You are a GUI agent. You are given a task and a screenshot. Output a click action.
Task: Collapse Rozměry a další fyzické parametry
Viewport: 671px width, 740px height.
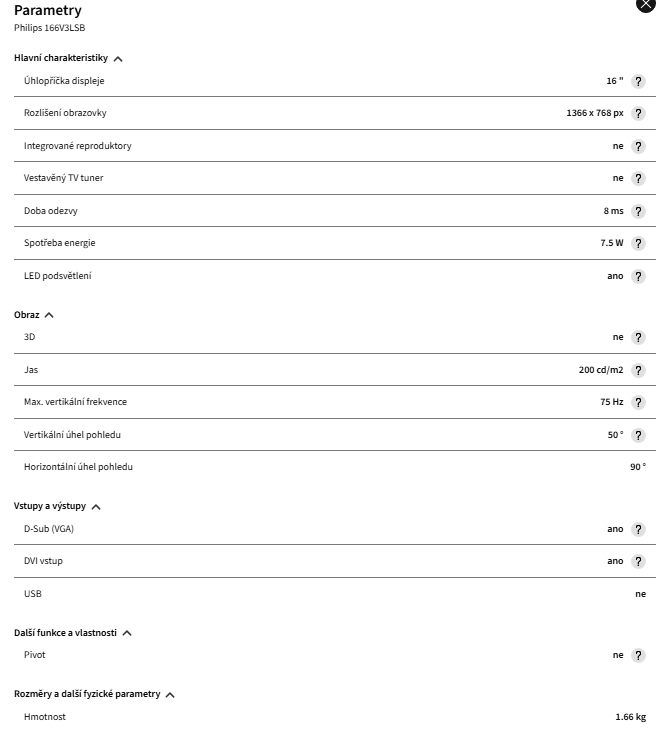tap(170, 695)
